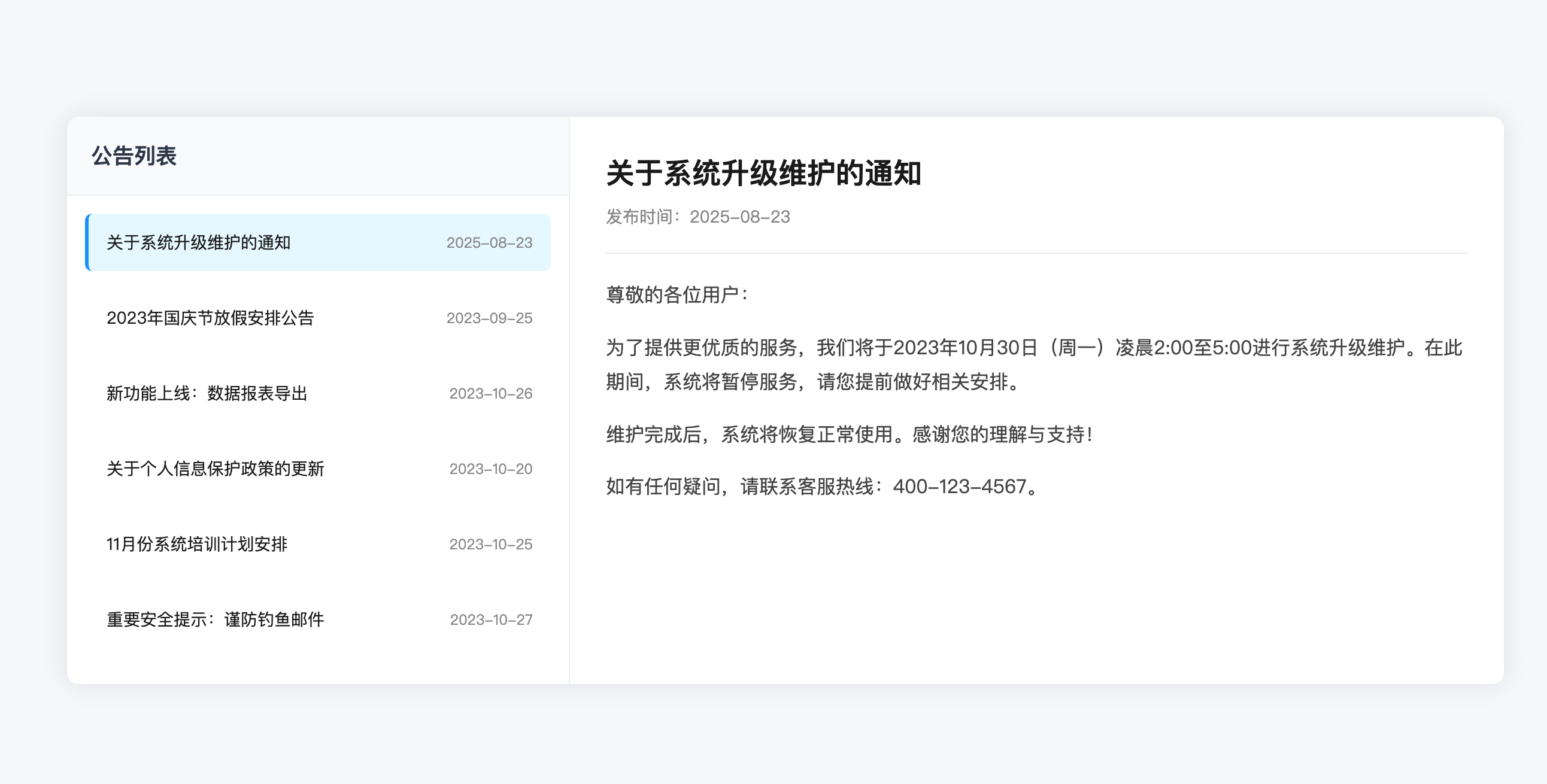Click the highlighted announcement entry
The height and width of the screenshot is (784, 1547).
coord(318,242)
